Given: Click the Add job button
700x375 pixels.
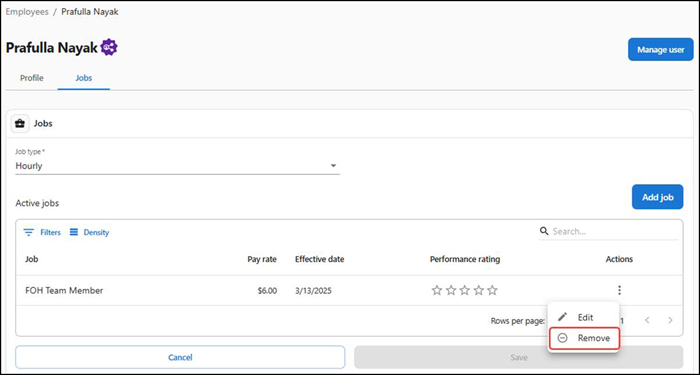Looking at the screenshot, I should point(658,197).
